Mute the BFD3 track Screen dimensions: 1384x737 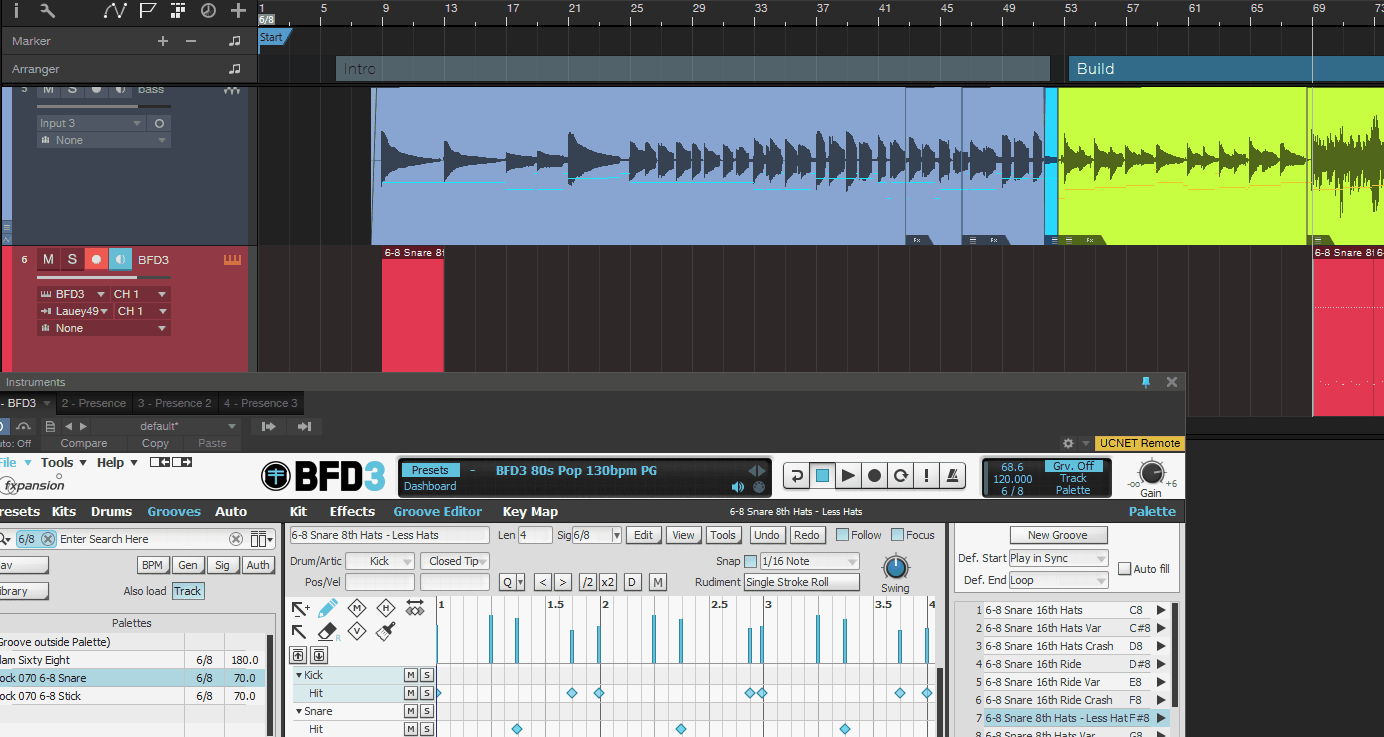click(x=48, y=259)
